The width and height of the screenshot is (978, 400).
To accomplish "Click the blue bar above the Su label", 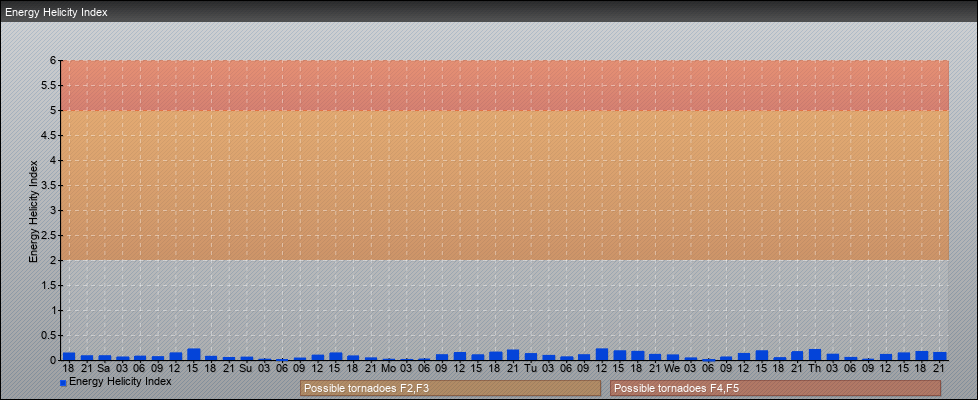I will (x=246, y=358).
